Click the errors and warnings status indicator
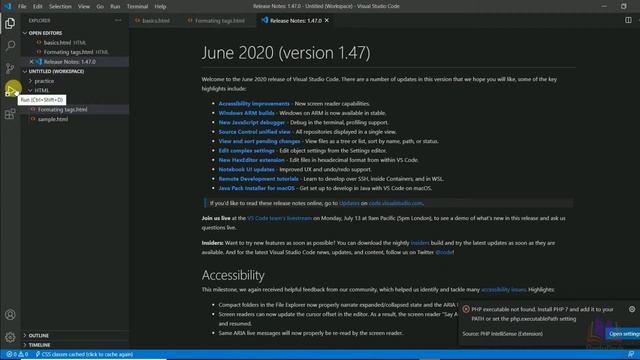Screen dimensions: 640x360 pos(17,354)
